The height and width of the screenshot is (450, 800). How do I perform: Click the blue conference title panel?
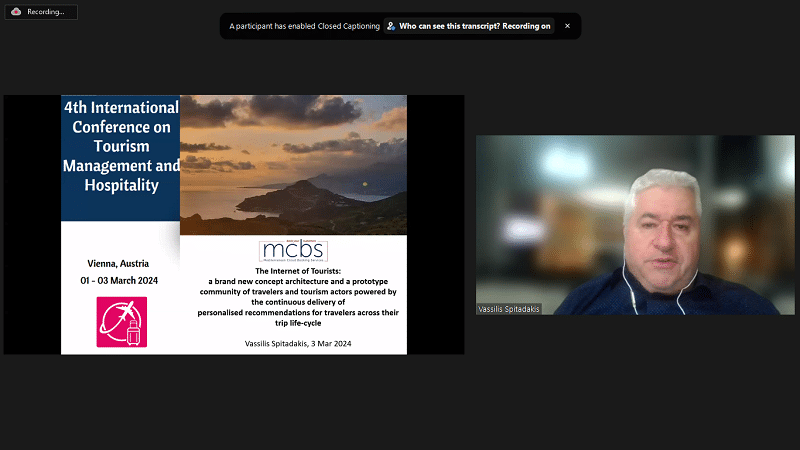[121, 160]
